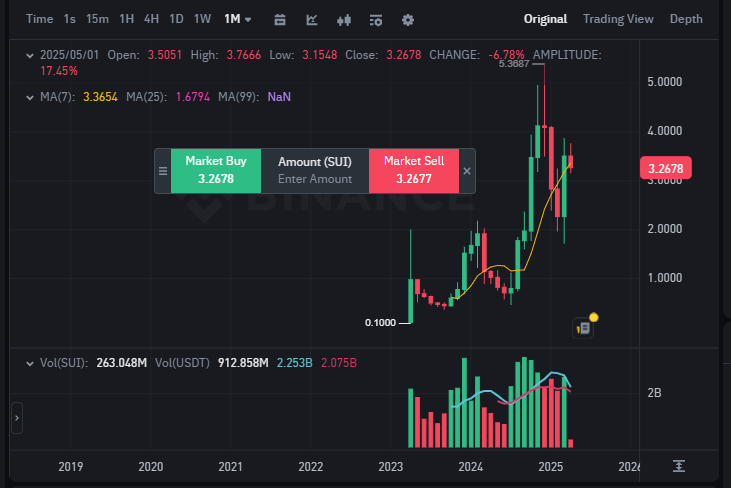The width and height of the screenshot is (731, 488).
Task: Click the 2024 label on time axis
Action: coord(470,467)
